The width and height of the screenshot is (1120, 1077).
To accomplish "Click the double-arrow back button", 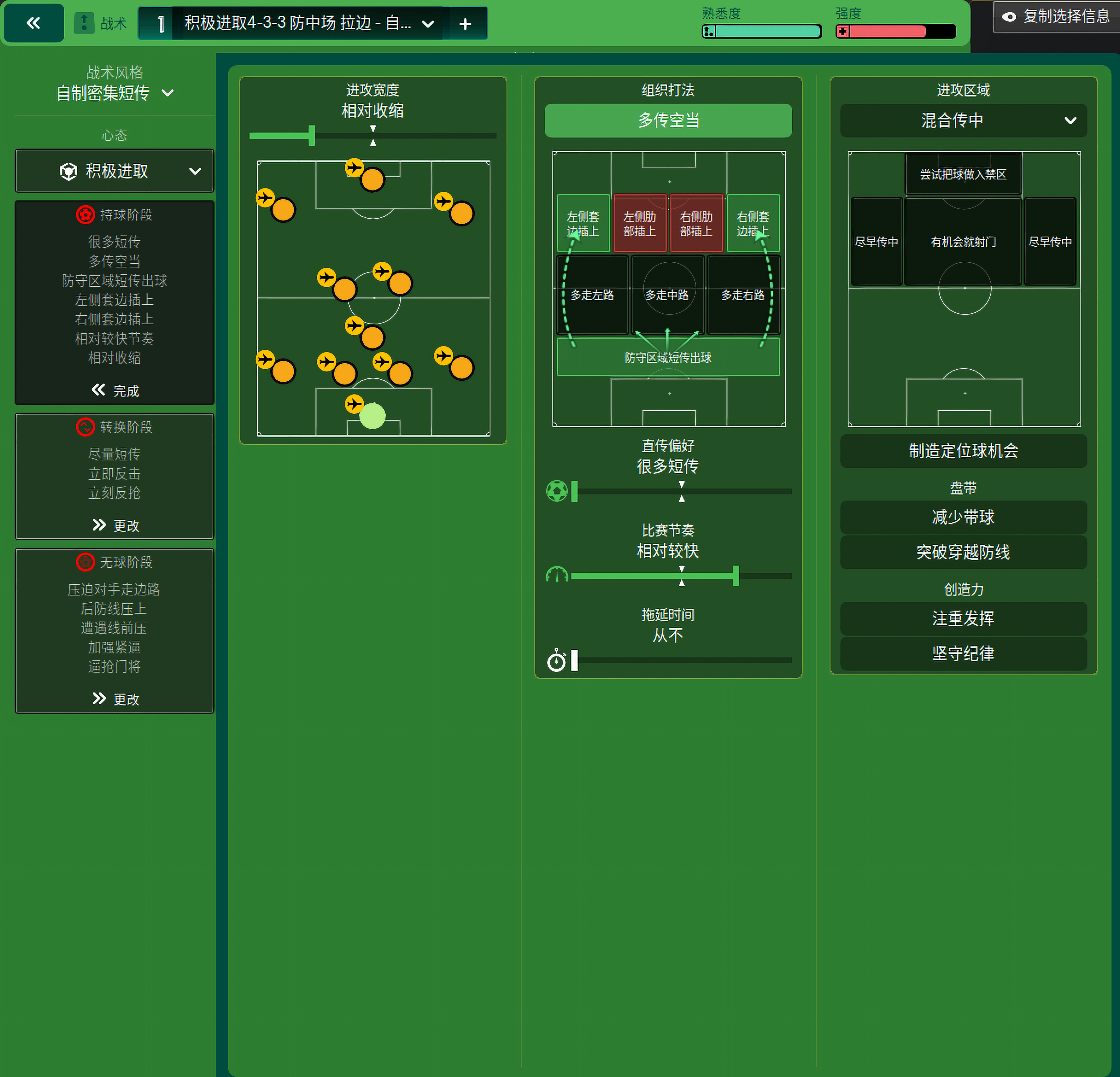I will (33, 23).
